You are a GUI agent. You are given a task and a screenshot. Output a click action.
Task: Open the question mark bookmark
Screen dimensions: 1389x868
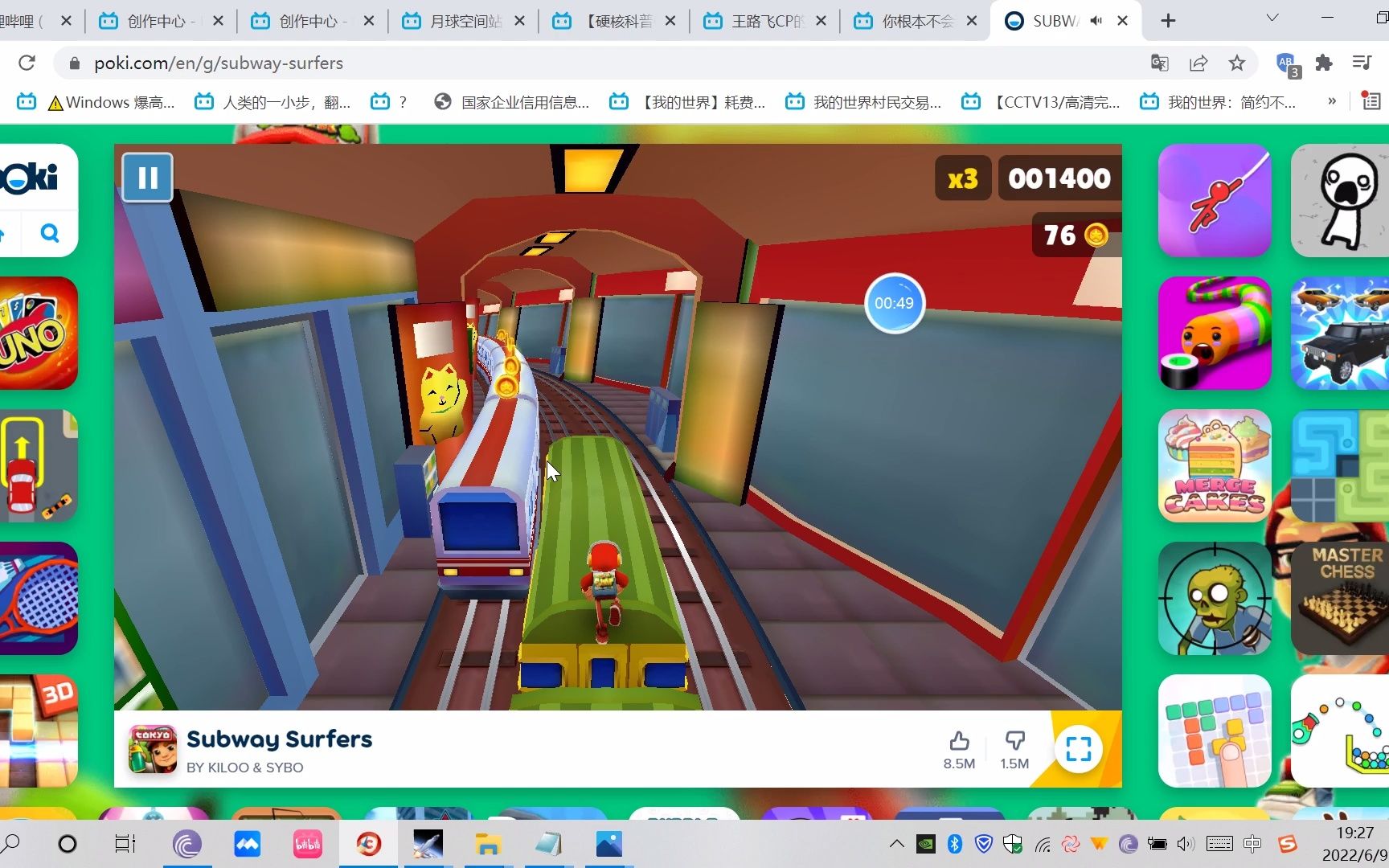pos(389,102)
